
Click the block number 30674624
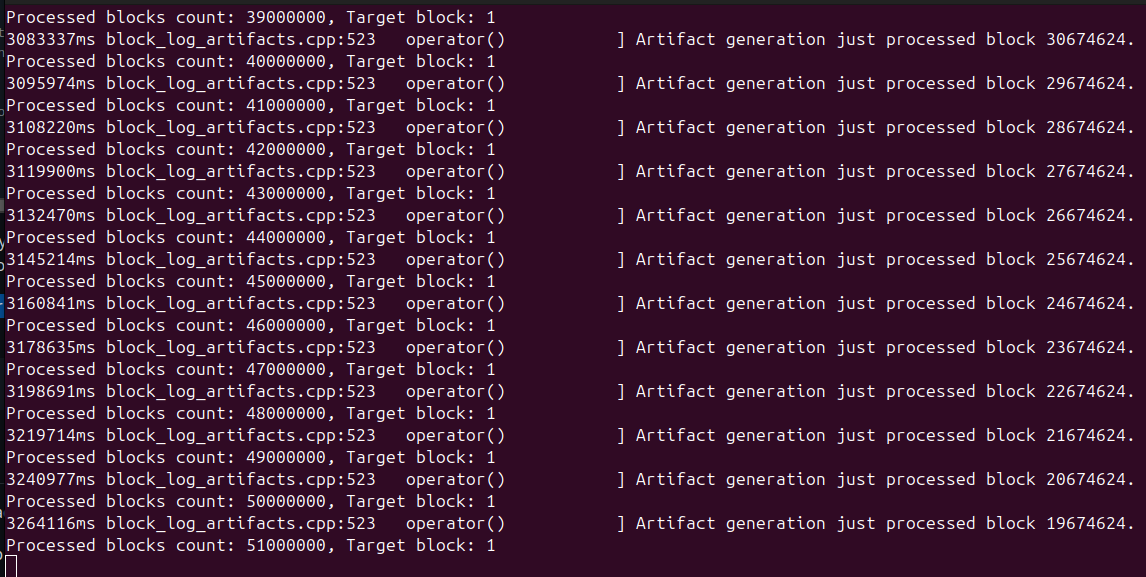tap(1085, 39)
